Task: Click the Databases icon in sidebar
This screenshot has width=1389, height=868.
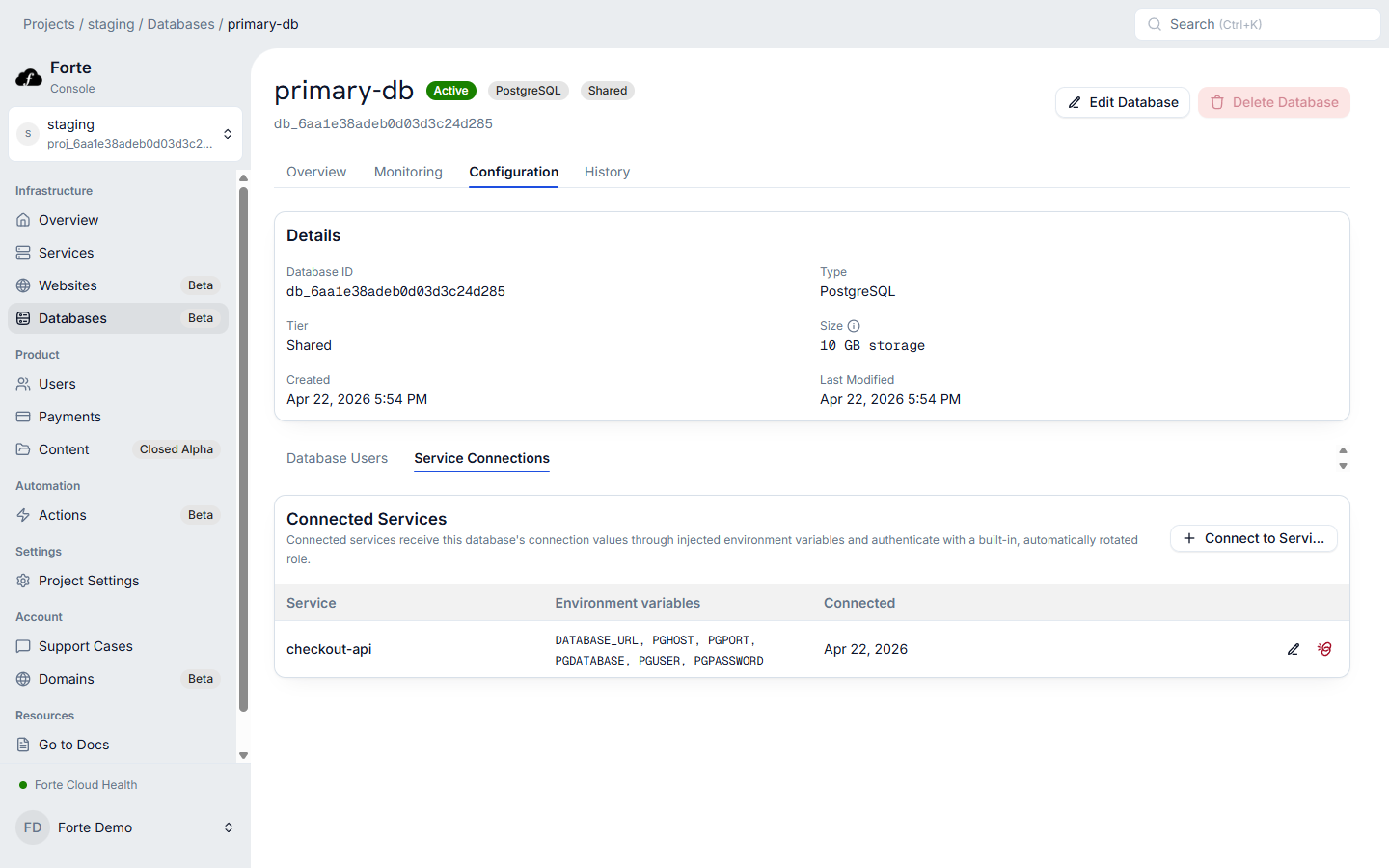Action: pyautogui.click(x=23, y=318)
